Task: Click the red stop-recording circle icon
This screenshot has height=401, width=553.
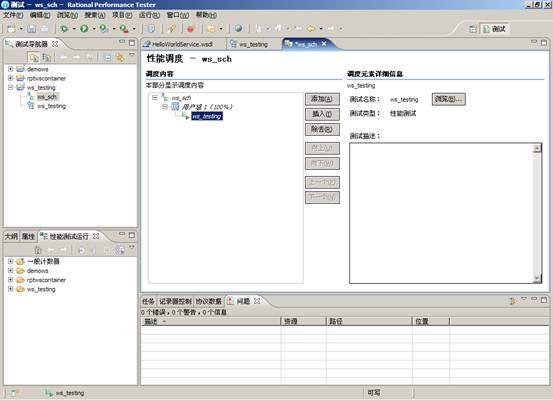Action: pos(191,29)
